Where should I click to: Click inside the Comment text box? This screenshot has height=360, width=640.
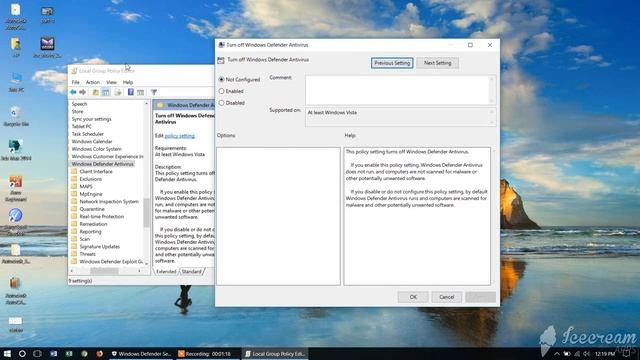(x=398, y=90)
